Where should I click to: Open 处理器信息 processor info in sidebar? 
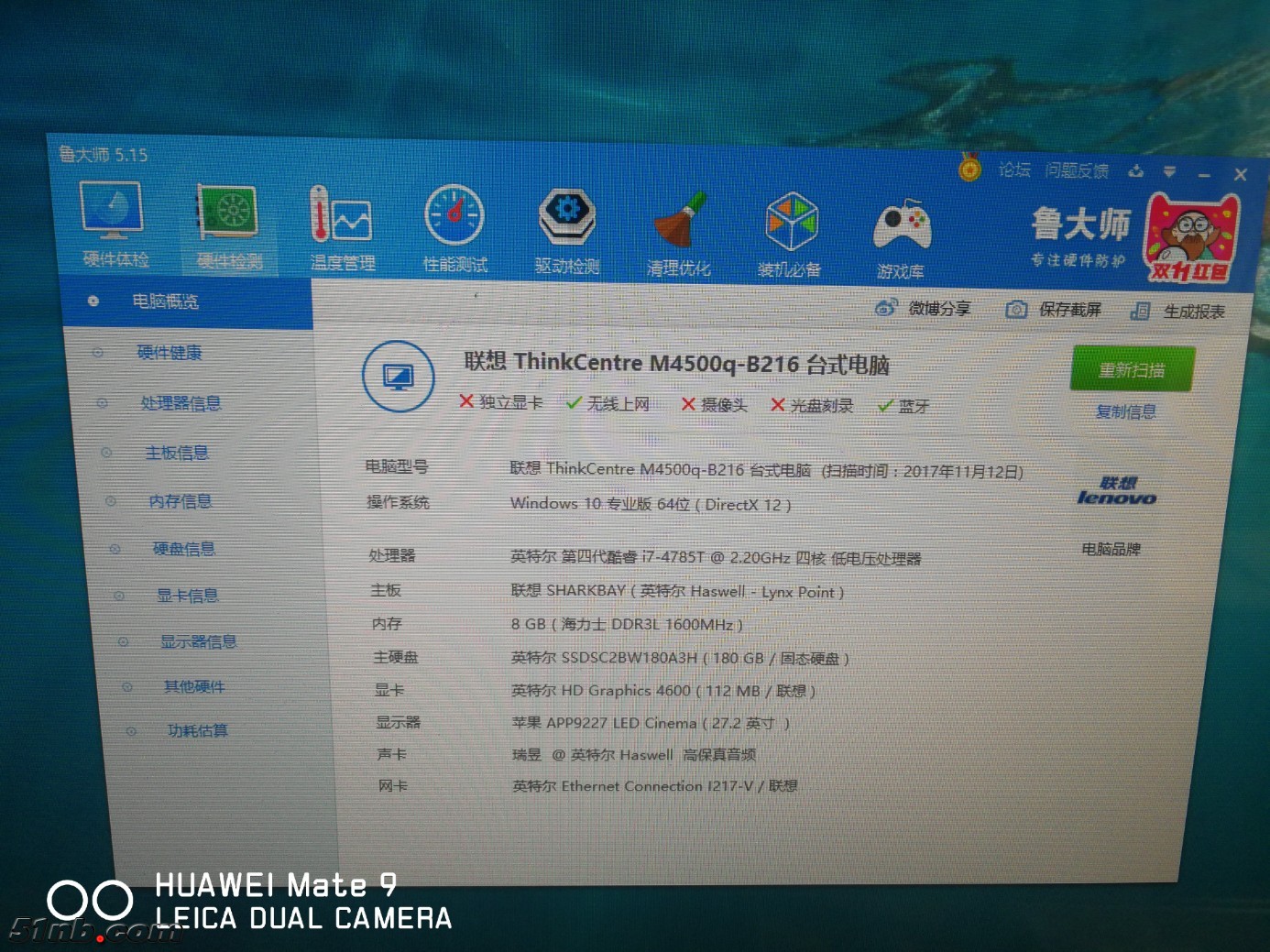181,403
